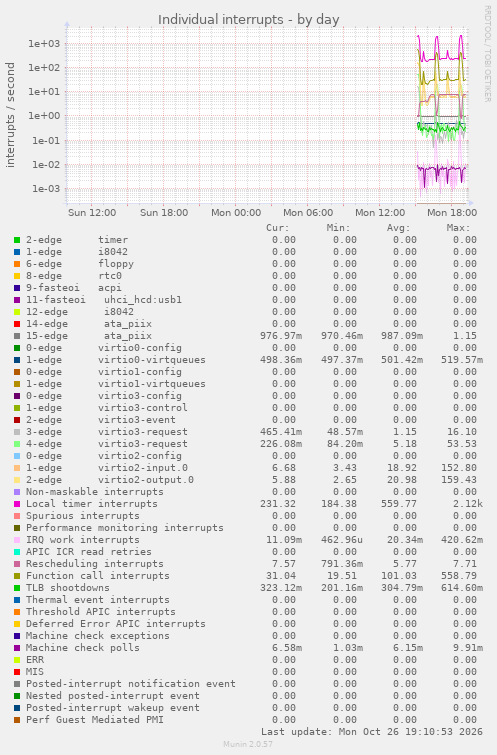Click the Avg: column header
Viewport: 497px width, 755px height.
pos(398,228)
